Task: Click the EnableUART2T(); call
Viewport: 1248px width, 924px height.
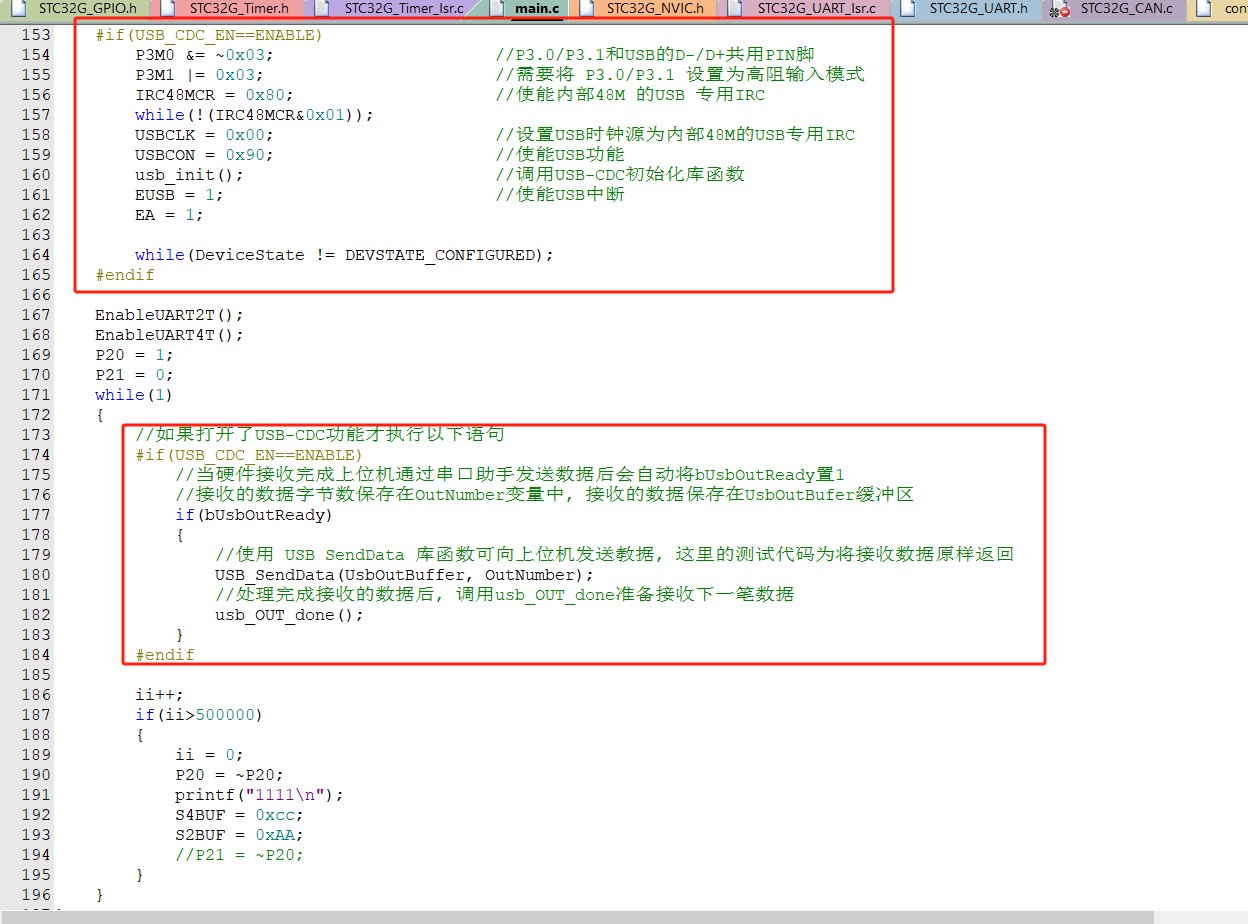Action: pos(169,315)
